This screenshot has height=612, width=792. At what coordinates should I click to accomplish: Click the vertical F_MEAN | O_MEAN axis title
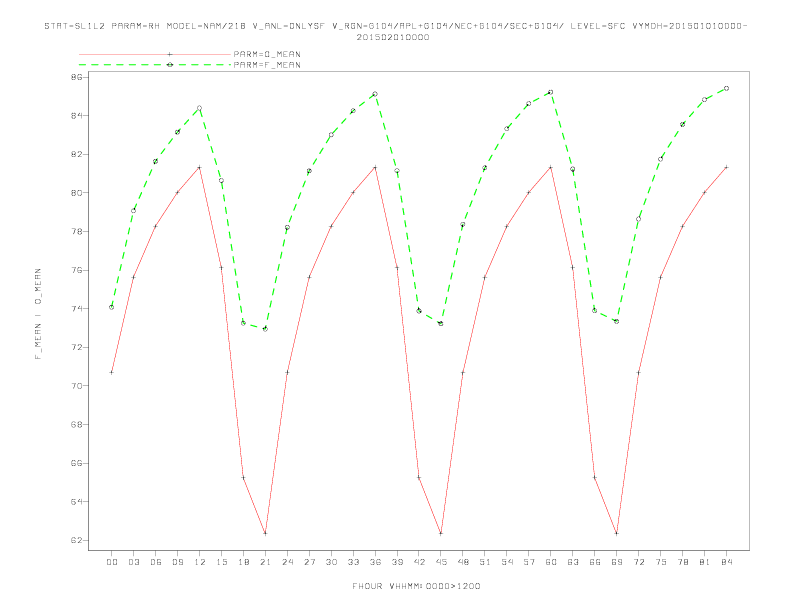click(x=38, y=314)
